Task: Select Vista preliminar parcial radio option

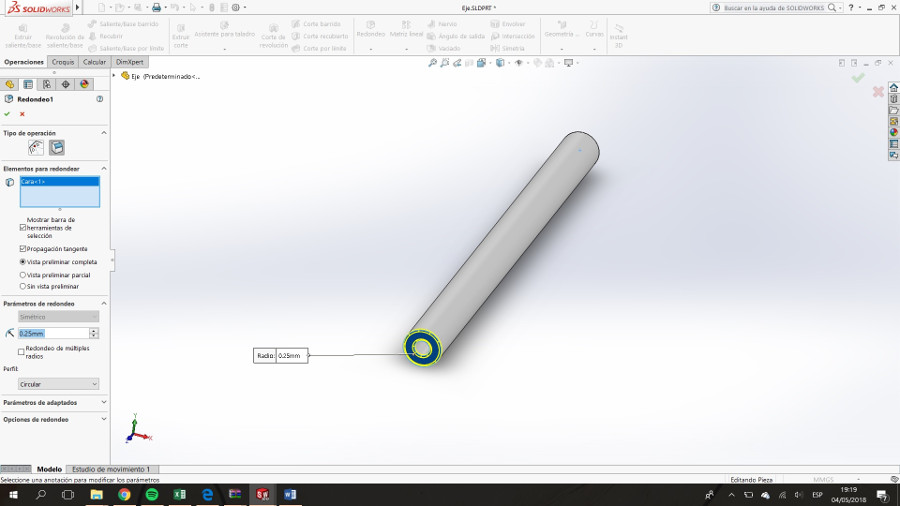Action: (23, 275)
